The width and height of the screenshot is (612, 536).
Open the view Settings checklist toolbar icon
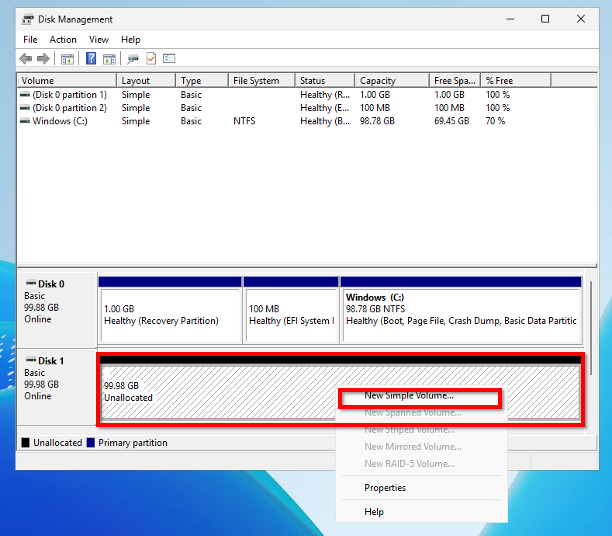(x=169, y=59)
